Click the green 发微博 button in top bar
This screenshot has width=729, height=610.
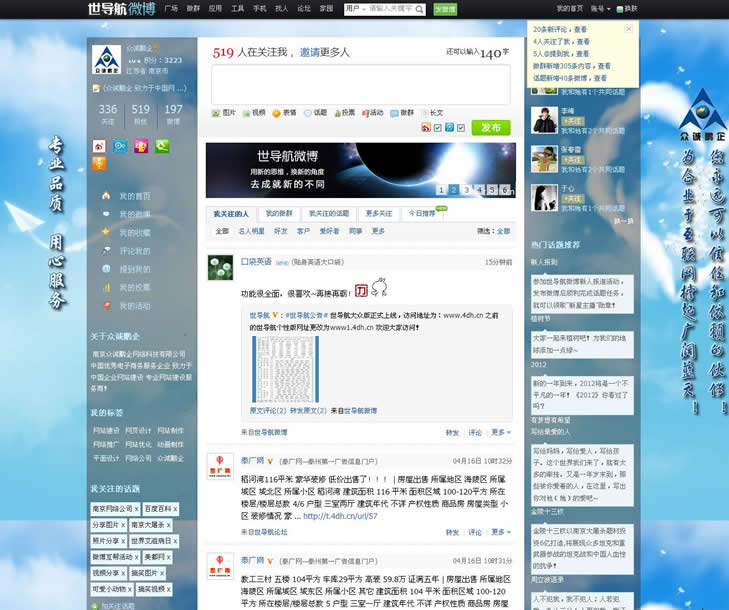(x=445, y=9)
